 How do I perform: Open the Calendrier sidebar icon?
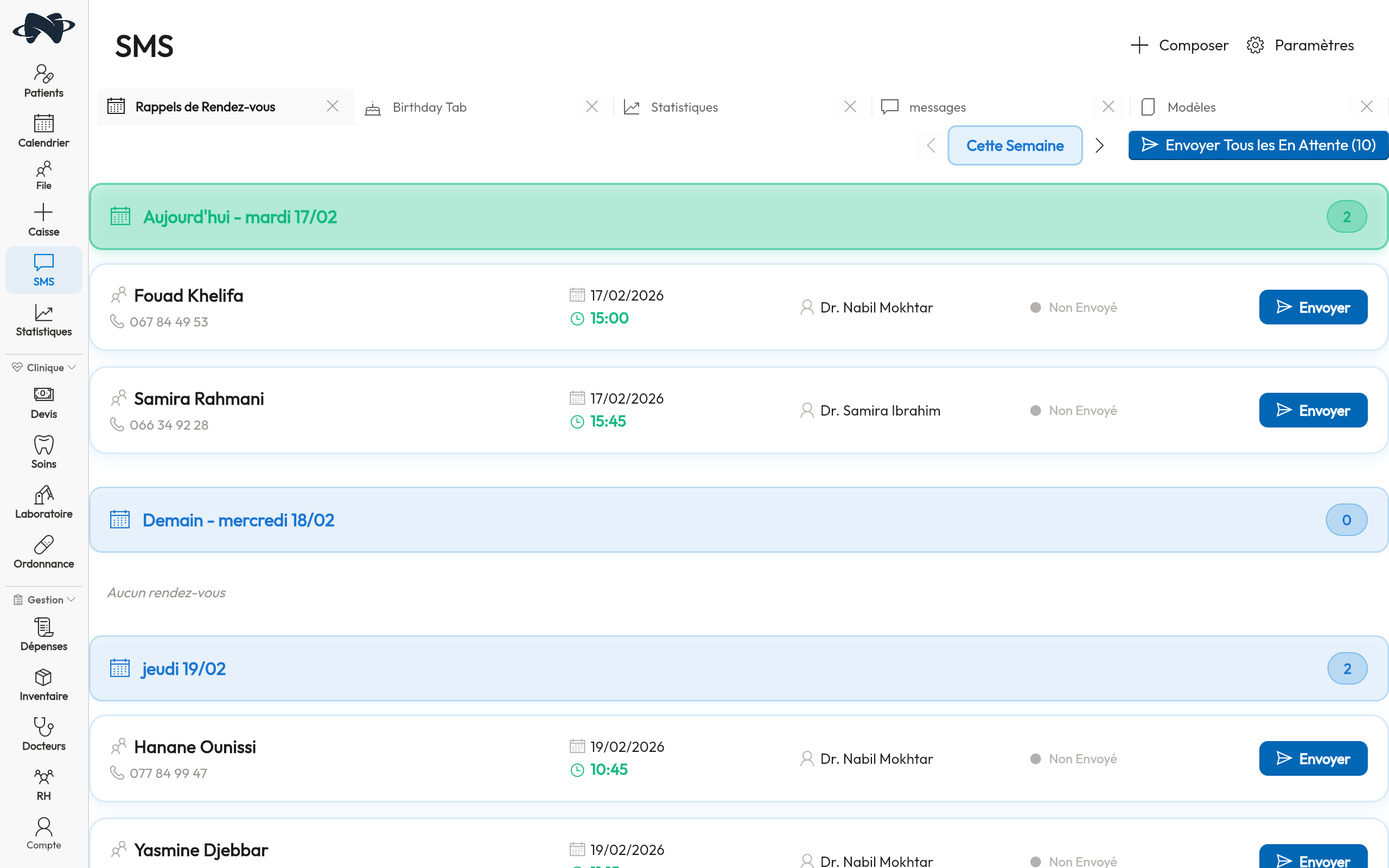(x=43, y=124)
